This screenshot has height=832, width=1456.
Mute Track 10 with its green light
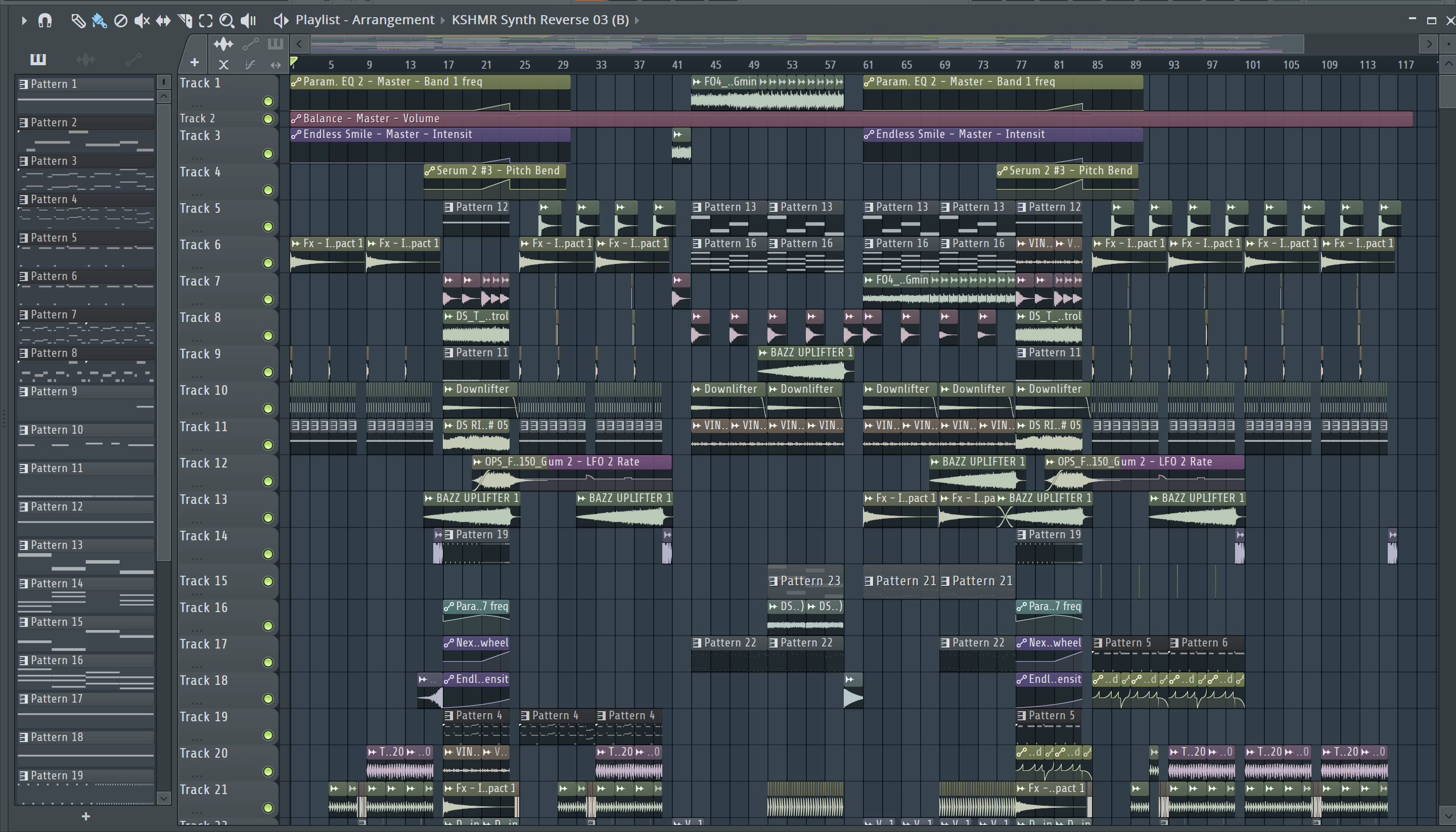tap(268, 408)
